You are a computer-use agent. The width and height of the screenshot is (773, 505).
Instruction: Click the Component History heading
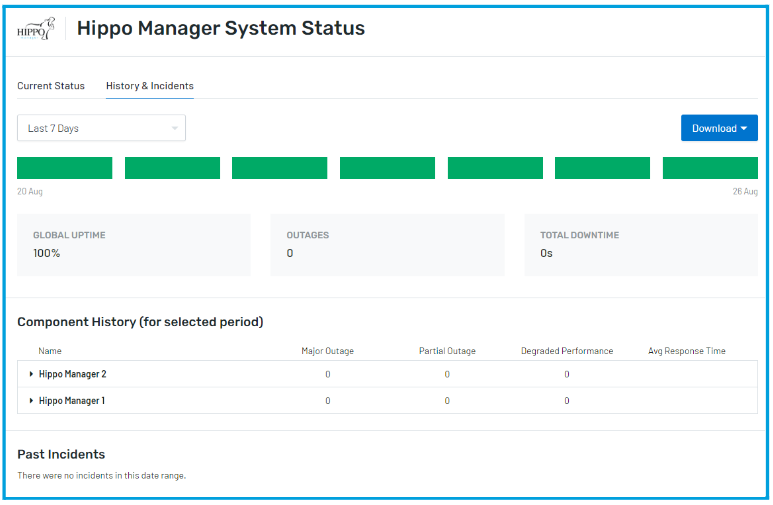click(141, 322)
